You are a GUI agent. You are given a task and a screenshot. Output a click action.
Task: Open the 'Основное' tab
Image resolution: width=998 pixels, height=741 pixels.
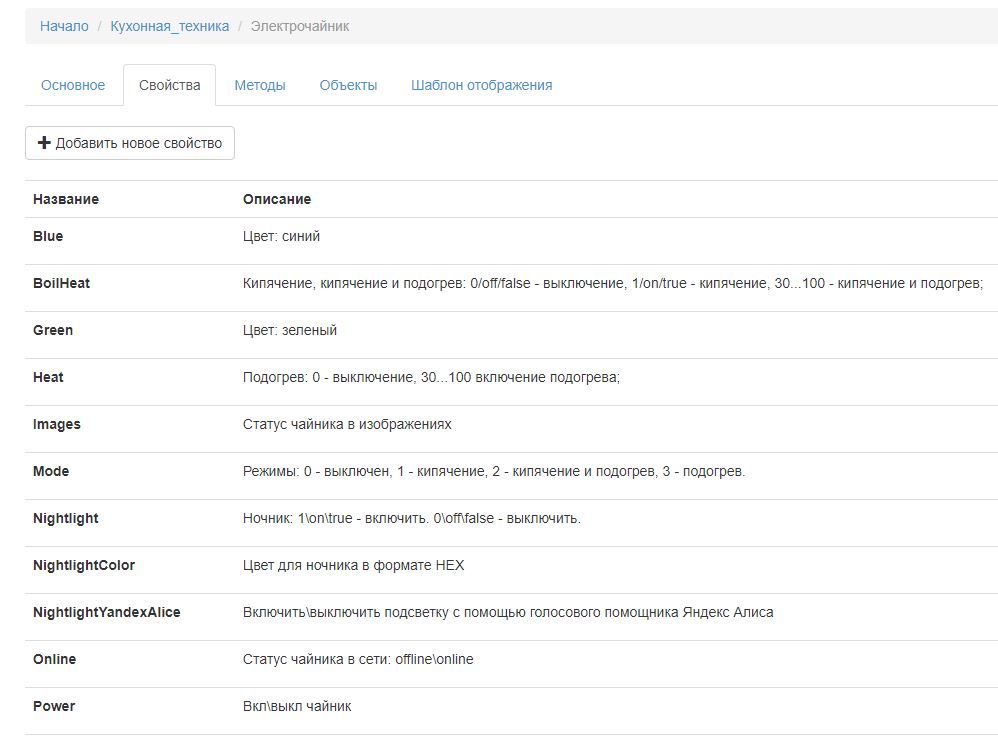[73, 85]
